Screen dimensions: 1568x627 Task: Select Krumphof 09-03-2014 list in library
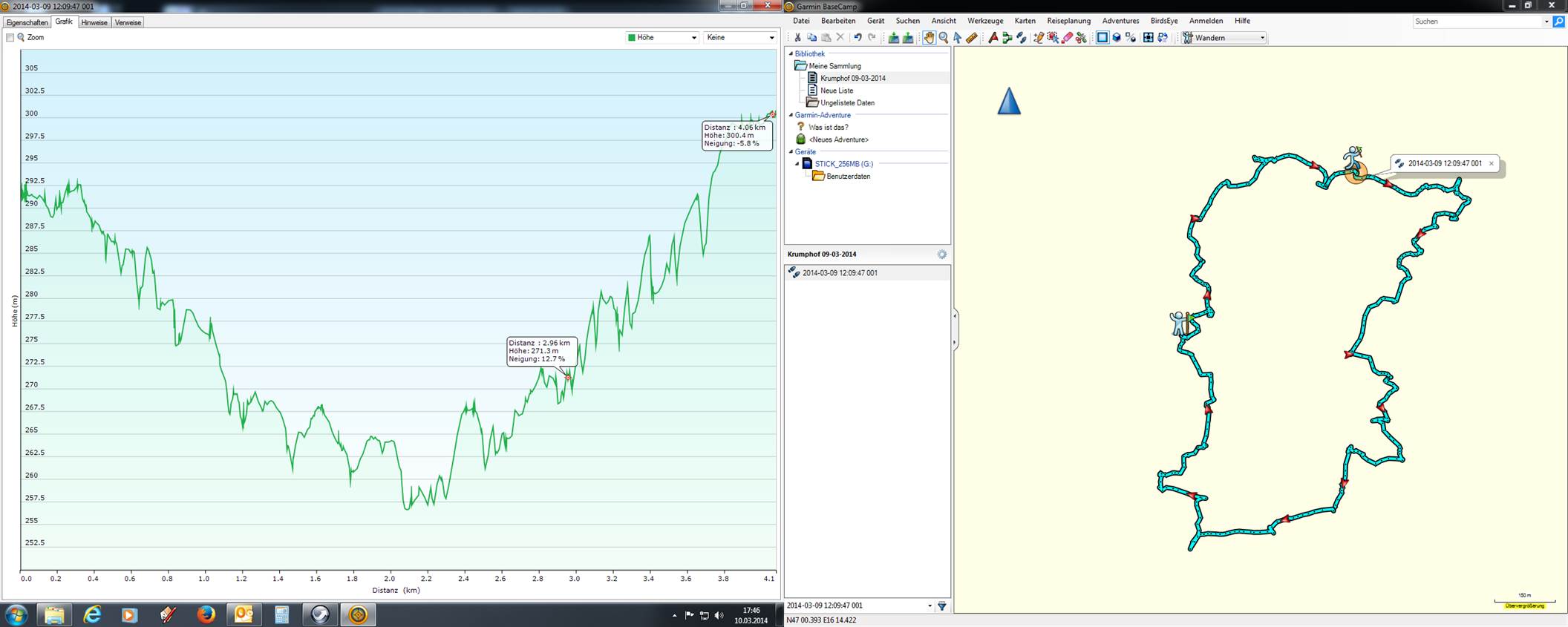tap(852, 78)
